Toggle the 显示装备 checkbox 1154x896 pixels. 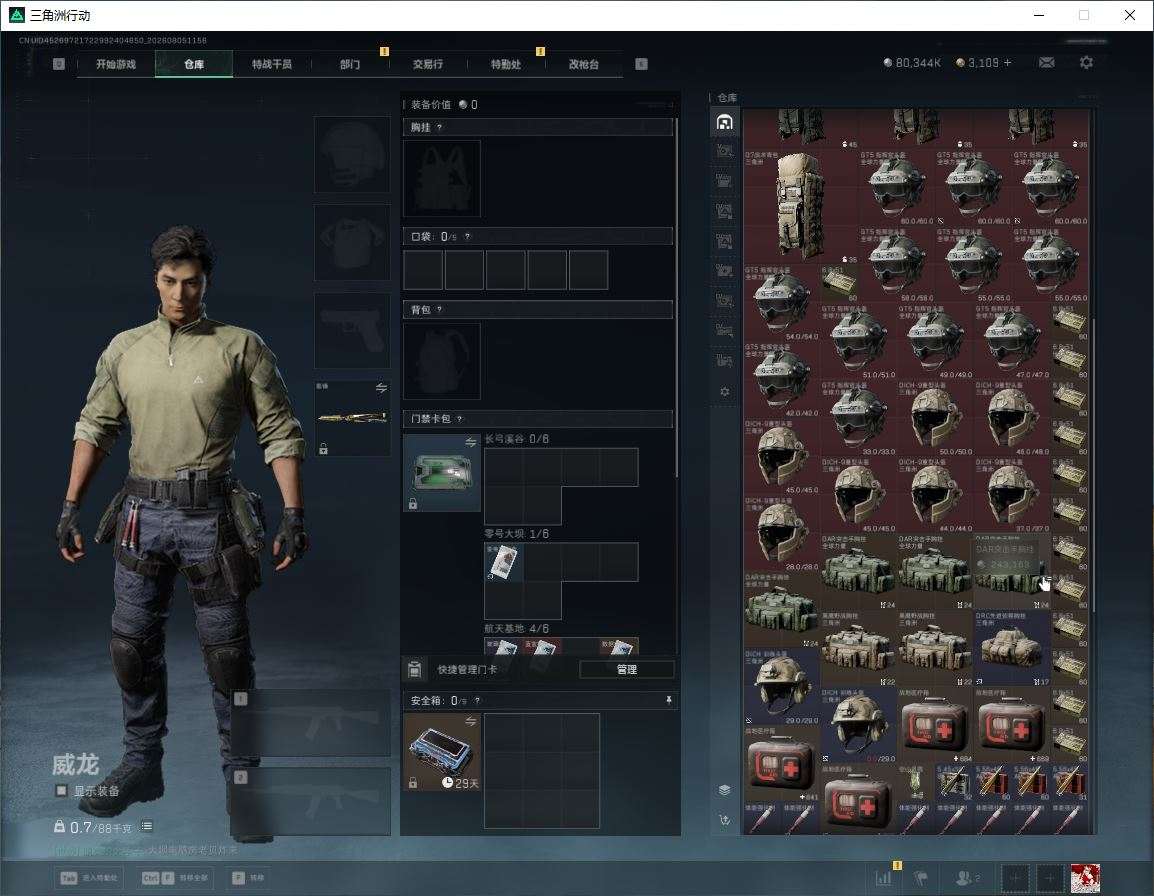[61, 791]
